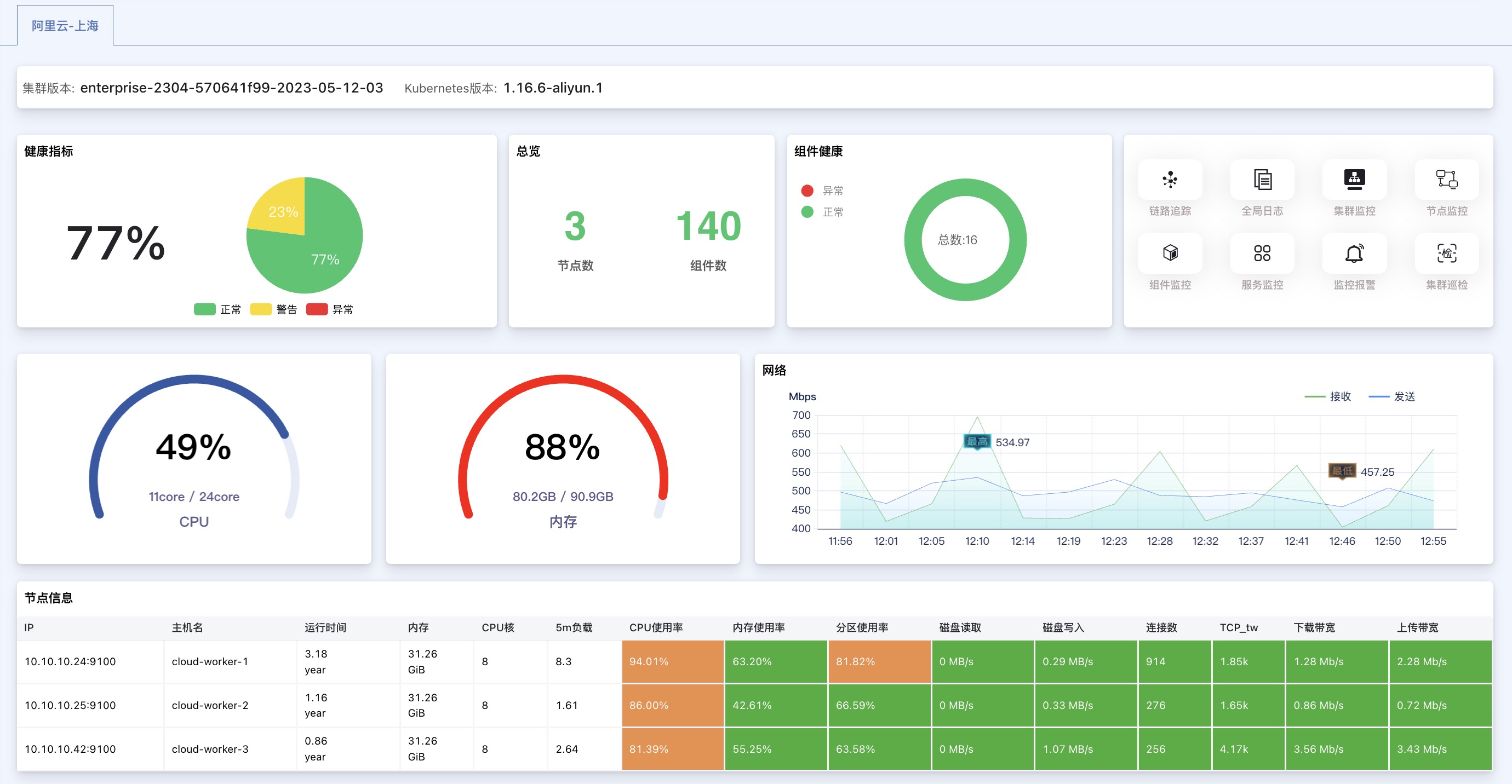
Task: Click the 63.20% memory usage cell
Action: click(776, 661)
